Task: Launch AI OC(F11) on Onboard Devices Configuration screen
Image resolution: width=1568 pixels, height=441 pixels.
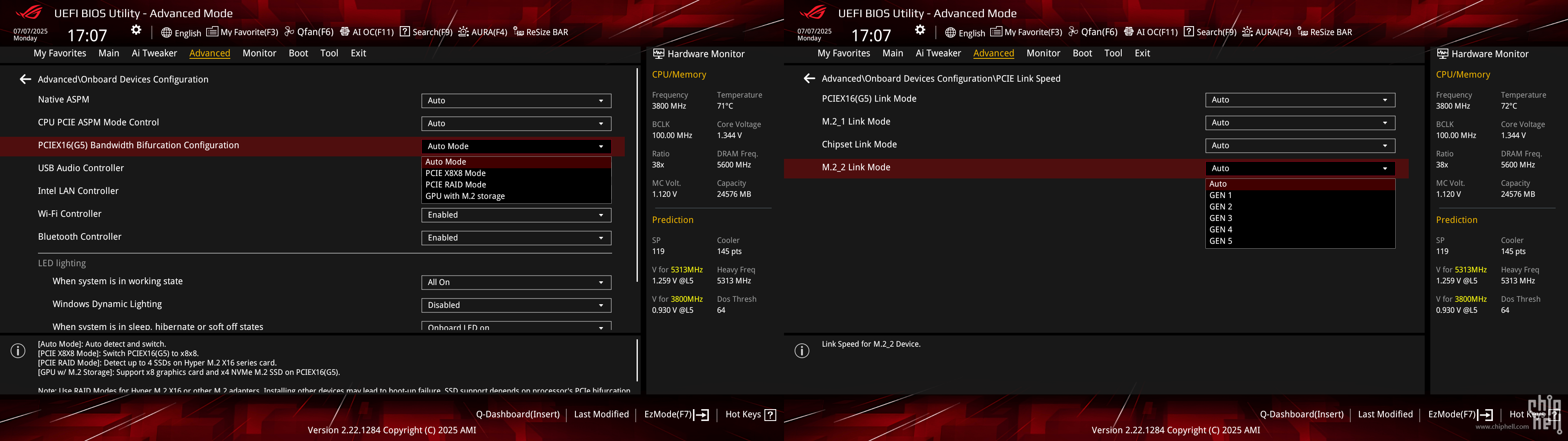Action: [x=366, y=32]
